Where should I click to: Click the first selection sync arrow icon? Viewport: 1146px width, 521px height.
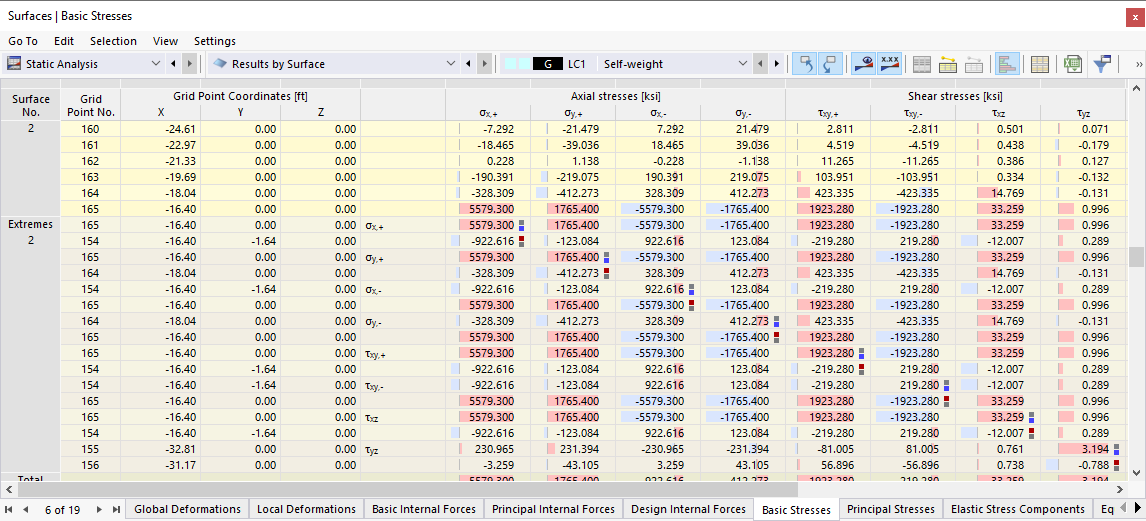click(x=804, y=64)
